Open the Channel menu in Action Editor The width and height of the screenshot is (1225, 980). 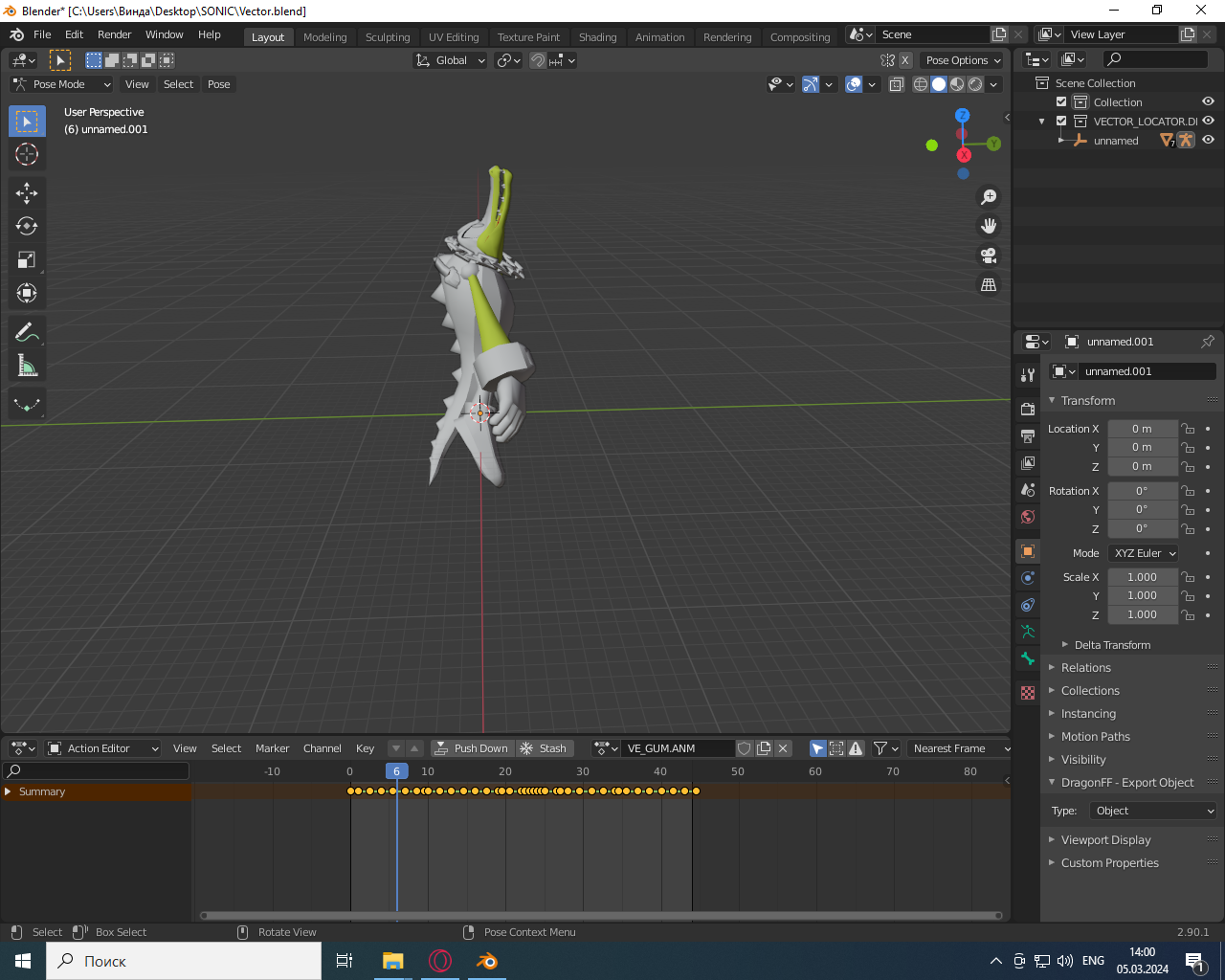[x=322, y=748]
